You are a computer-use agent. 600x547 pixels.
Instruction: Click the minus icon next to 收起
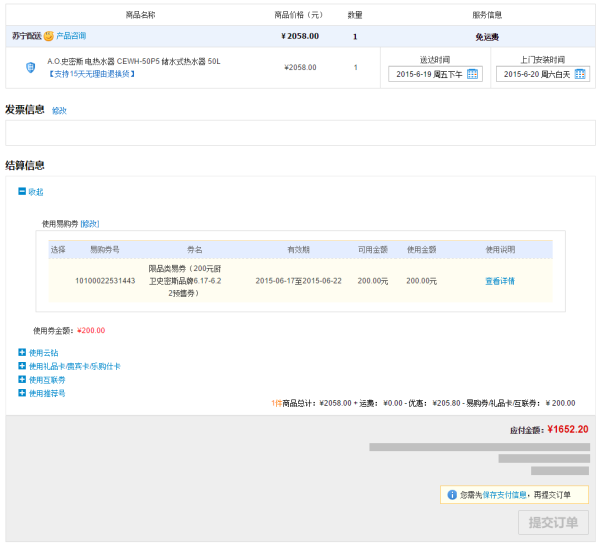(22, 191)
